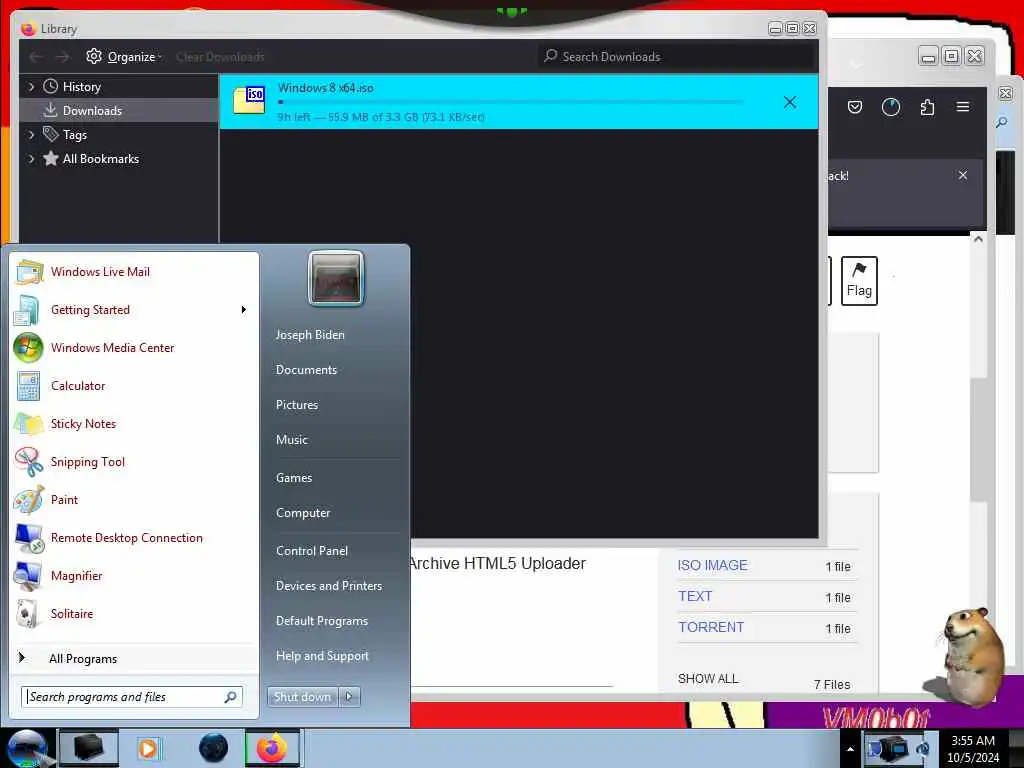Image resolution: width=1024 pixels, height=768 pixels.
Task: Open Getting Started in the Start menu
Action: (135, 310)
